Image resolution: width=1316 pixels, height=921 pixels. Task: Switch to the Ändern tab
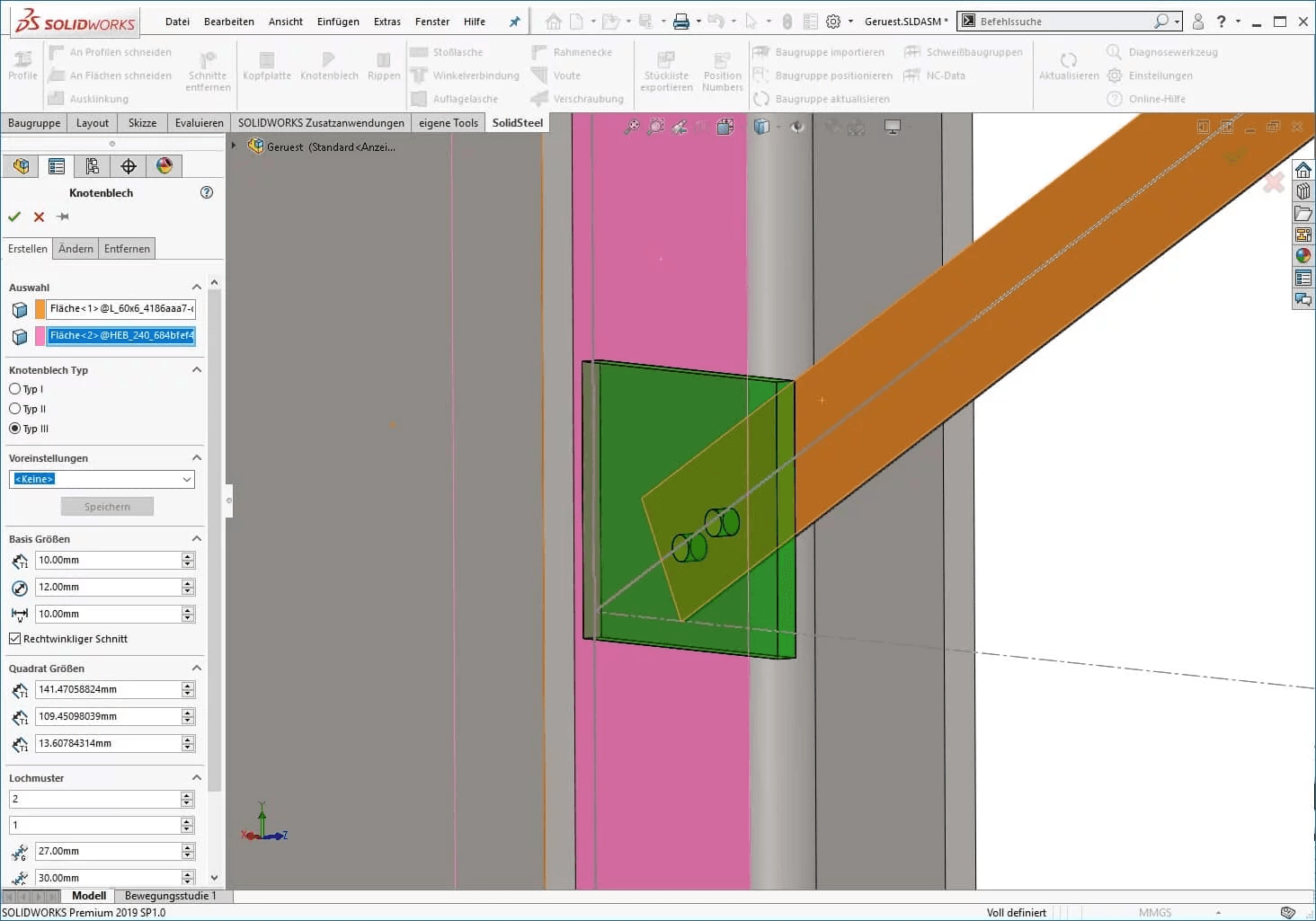(76, 249)
